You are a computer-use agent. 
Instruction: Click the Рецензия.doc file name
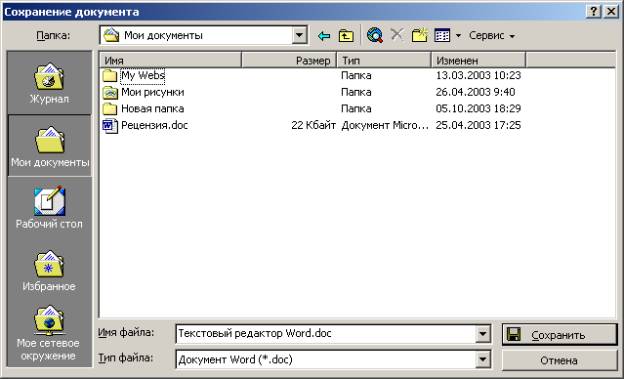[x=154, y=125]
